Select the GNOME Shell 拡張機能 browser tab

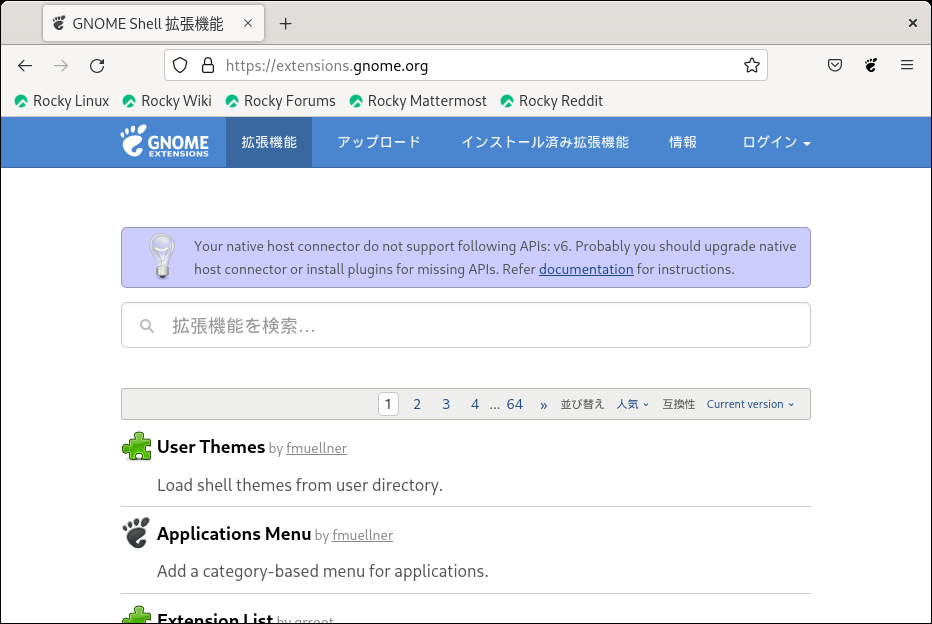click(x=153, y=24)
